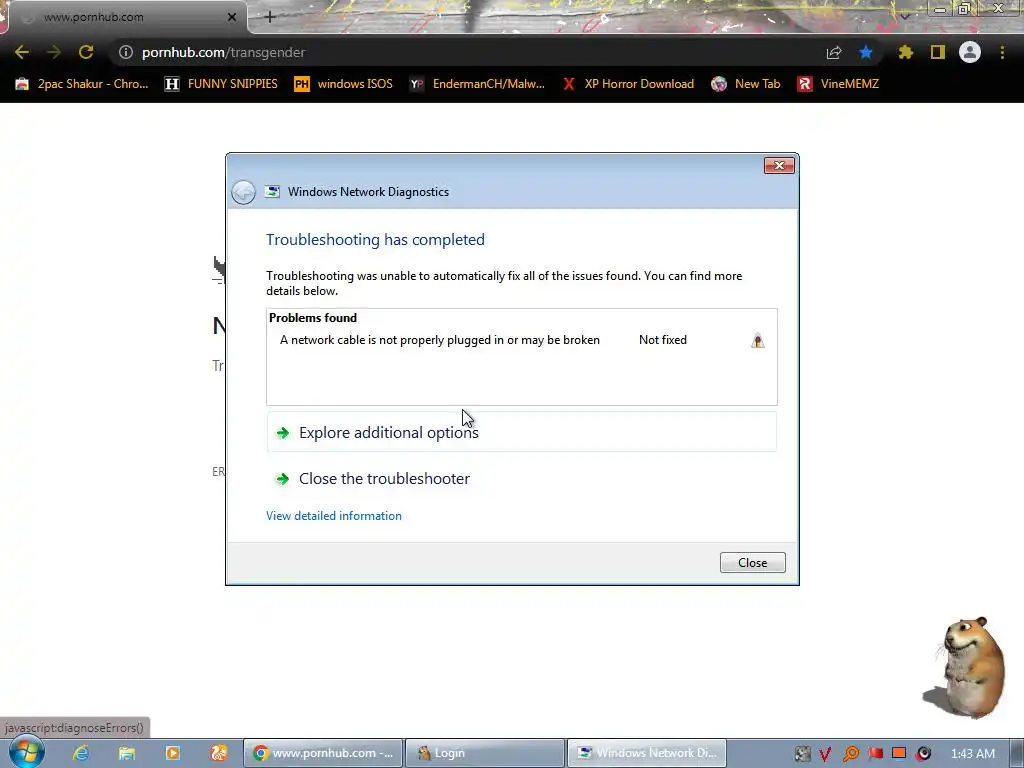Click the leftmost grey system tray icon
1024x768 pixels.
pos(802,754)
